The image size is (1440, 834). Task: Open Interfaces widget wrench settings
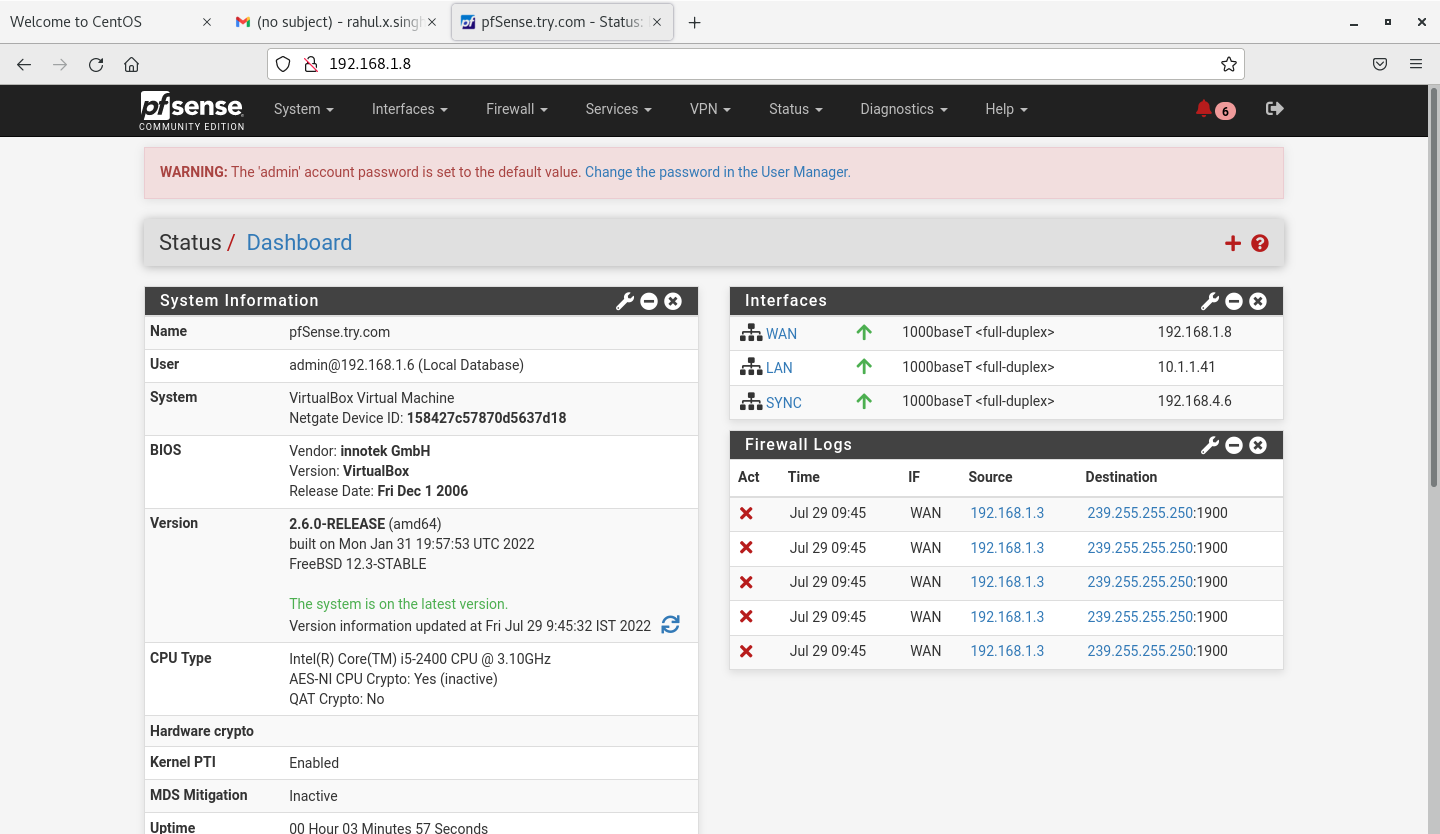(x=1210, y=301)
